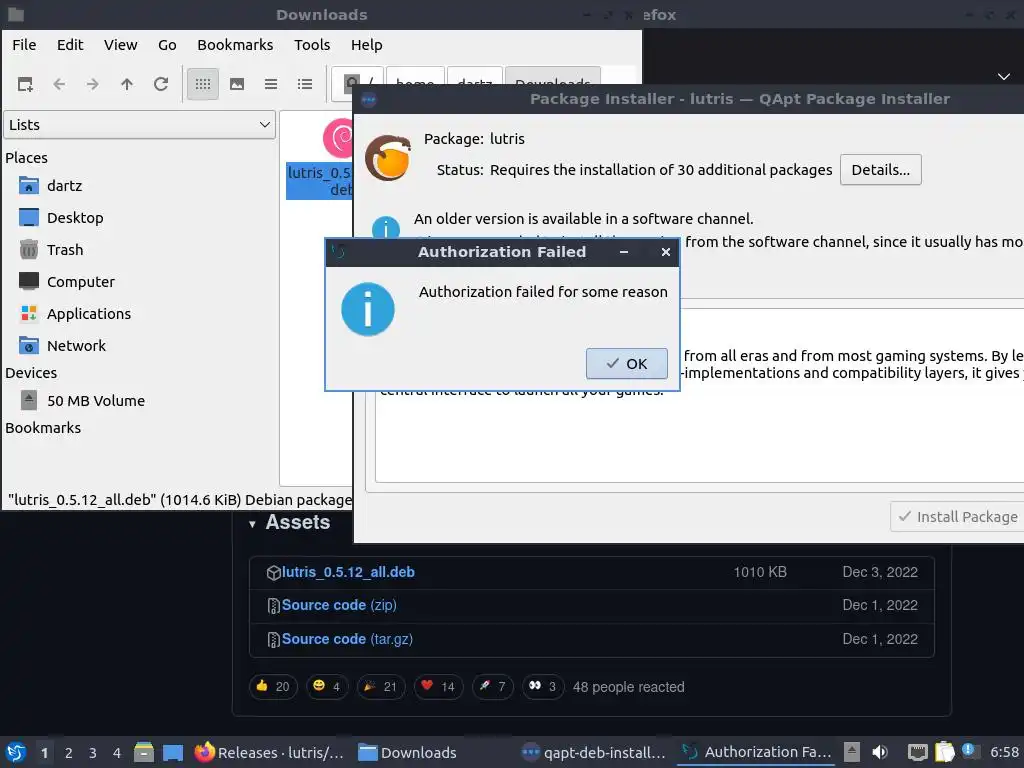Open clipboard manager tray icon
Viewport: 1024px width, 768px height.
pyautogui.click(x=944, y=752)
